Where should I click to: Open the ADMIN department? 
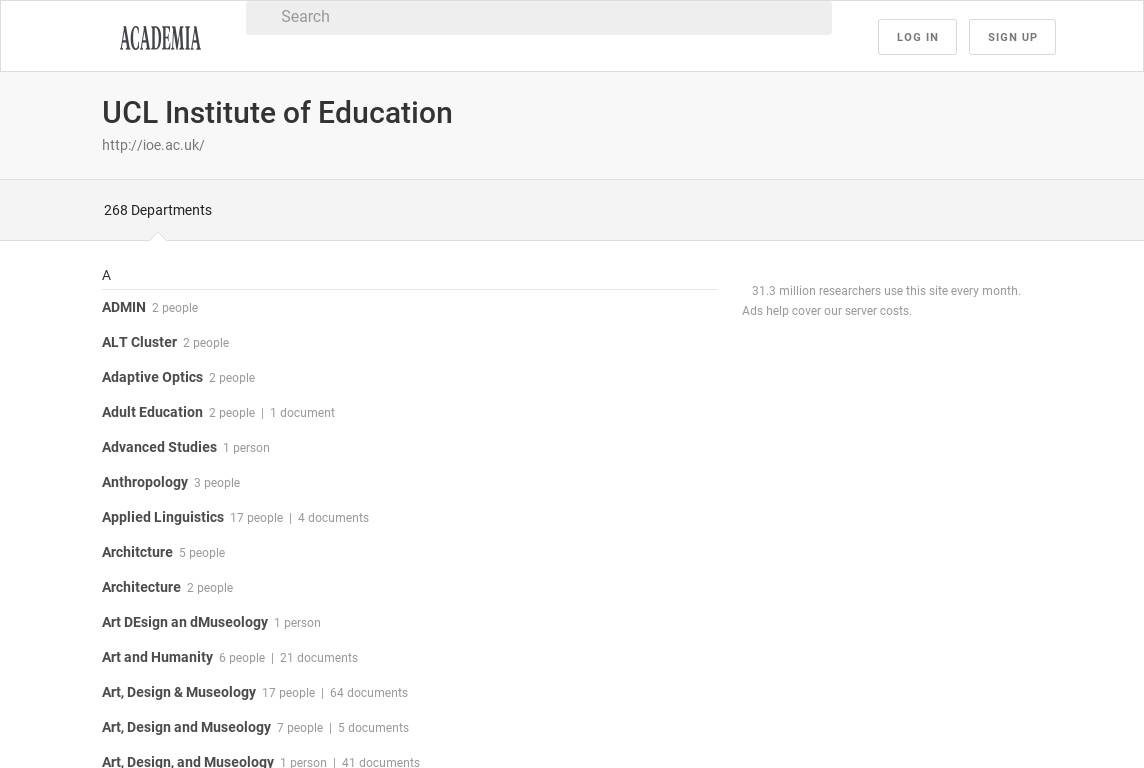124,307
